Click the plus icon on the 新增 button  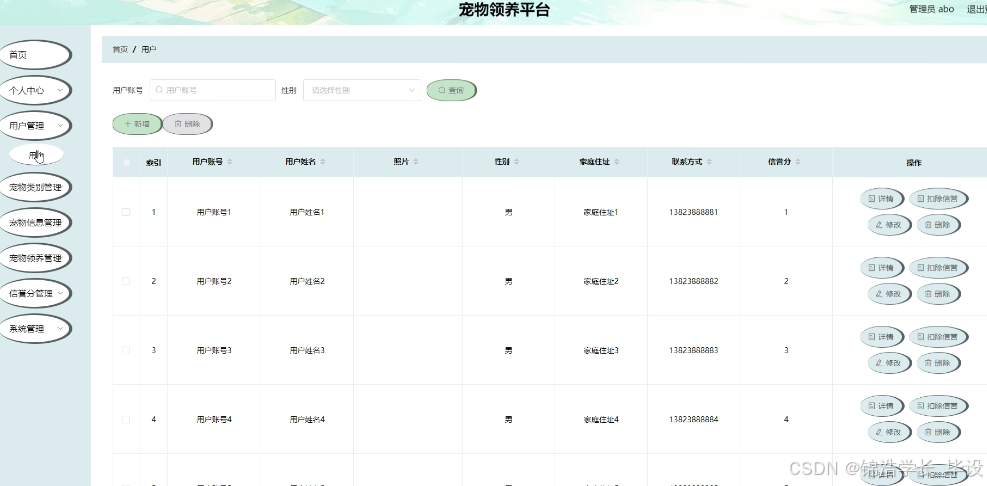[x=128, y=124]
